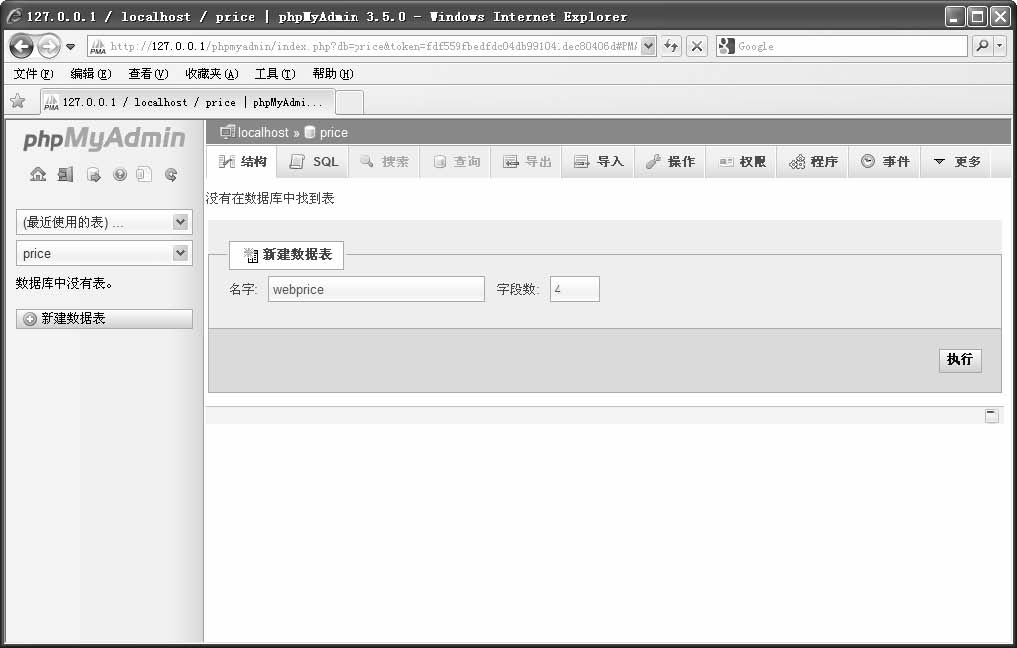Log out using the exit door icon
1017x648 pixels.
66,174
